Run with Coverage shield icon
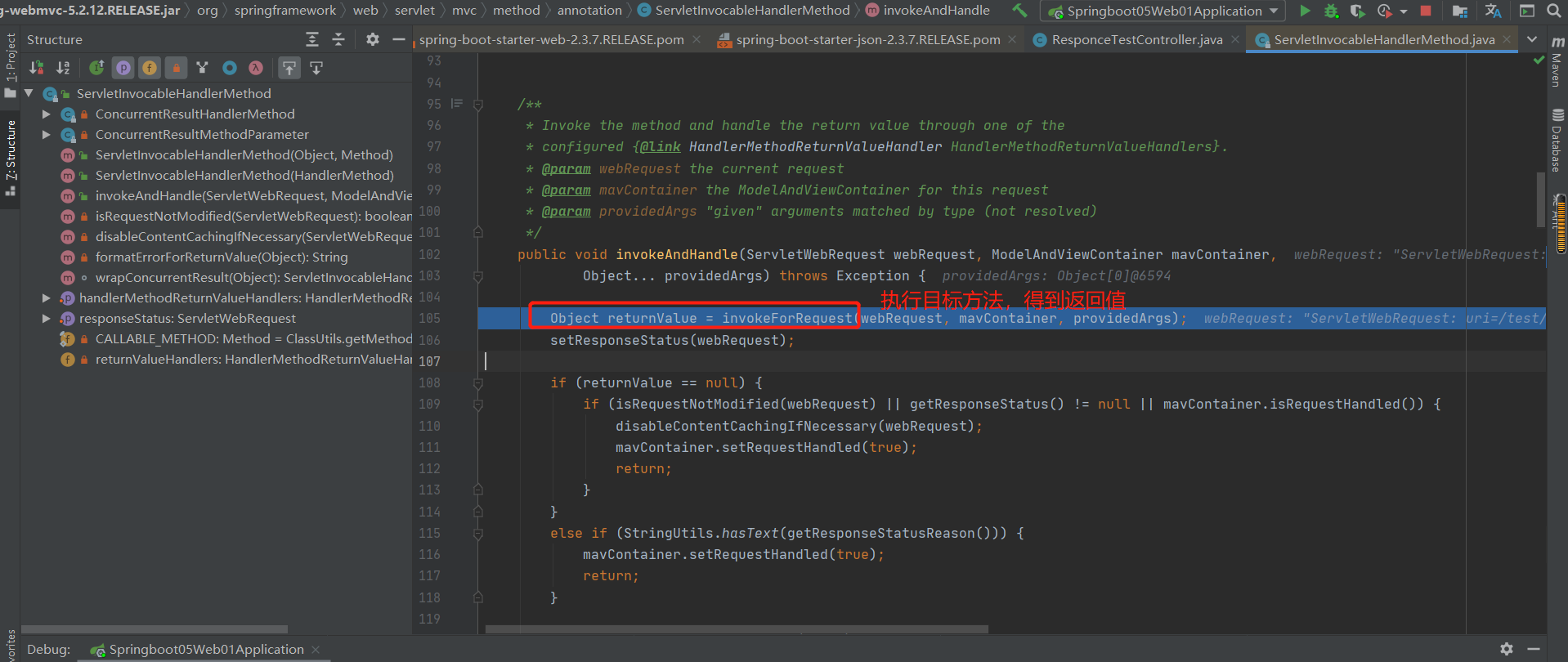The width and height of the screenshot is (1568, 662). tap(1357, 11)
